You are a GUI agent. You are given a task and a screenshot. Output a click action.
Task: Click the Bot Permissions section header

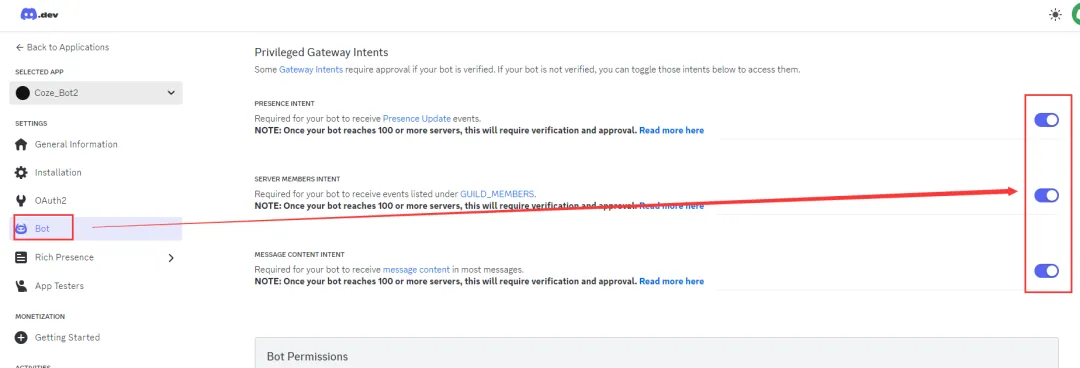[307, 356]
